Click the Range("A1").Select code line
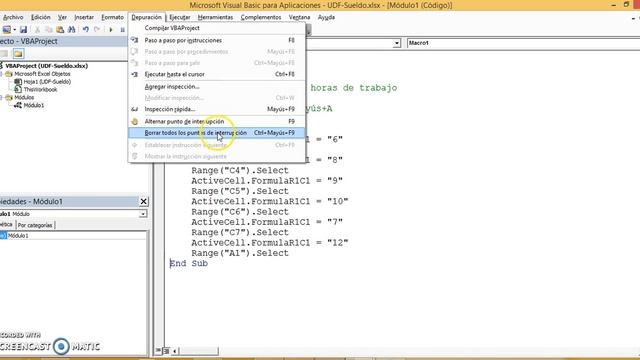The image size is (640, 360). [240, 253]
